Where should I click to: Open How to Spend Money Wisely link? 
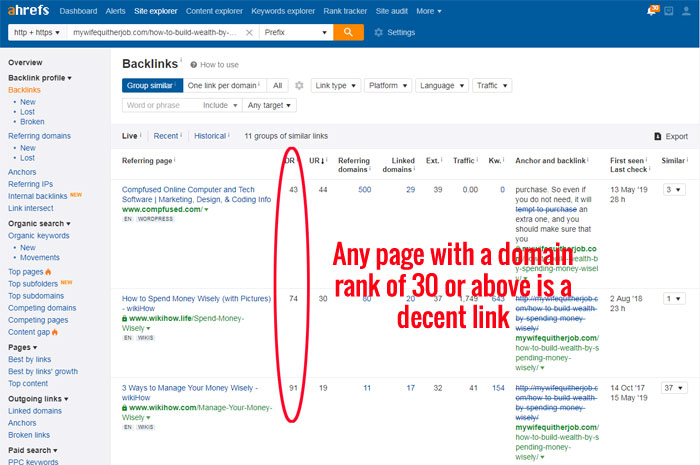(196, 303)
